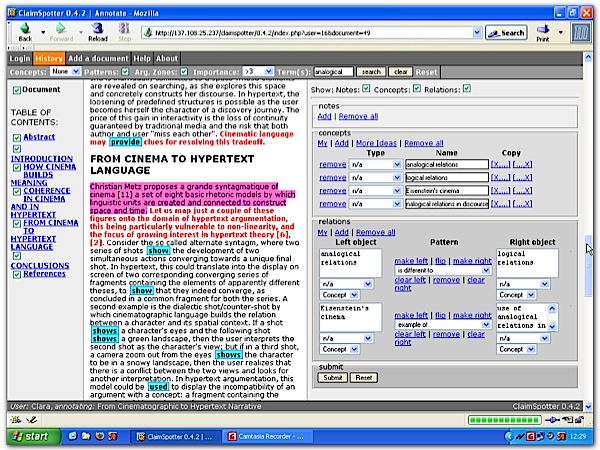The height and width of the screenshot is (450, 600).
Task: Toggle the Arg. Zones checkbox
Action: click(184, 72)
